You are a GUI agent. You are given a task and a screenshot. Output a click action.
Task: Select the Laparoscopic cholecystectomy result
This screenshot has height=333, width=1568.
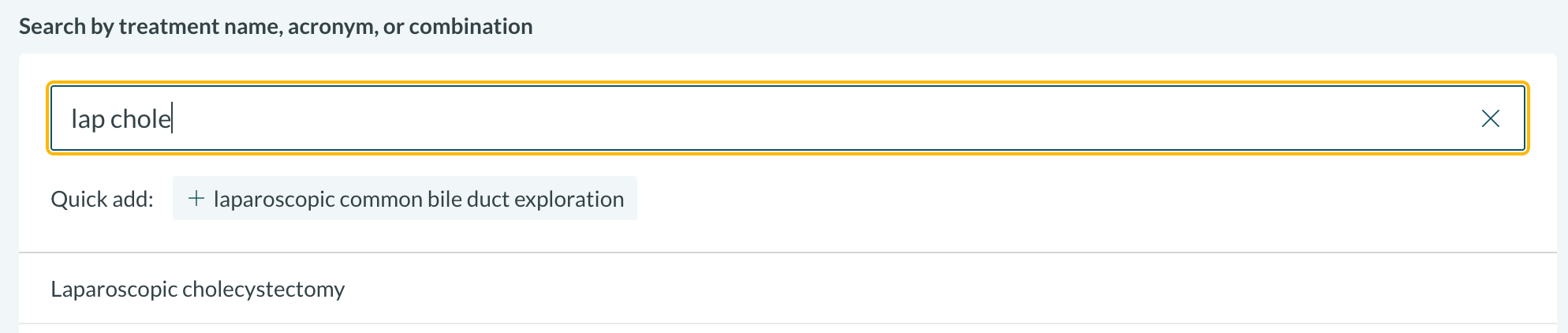click(198, 289)
